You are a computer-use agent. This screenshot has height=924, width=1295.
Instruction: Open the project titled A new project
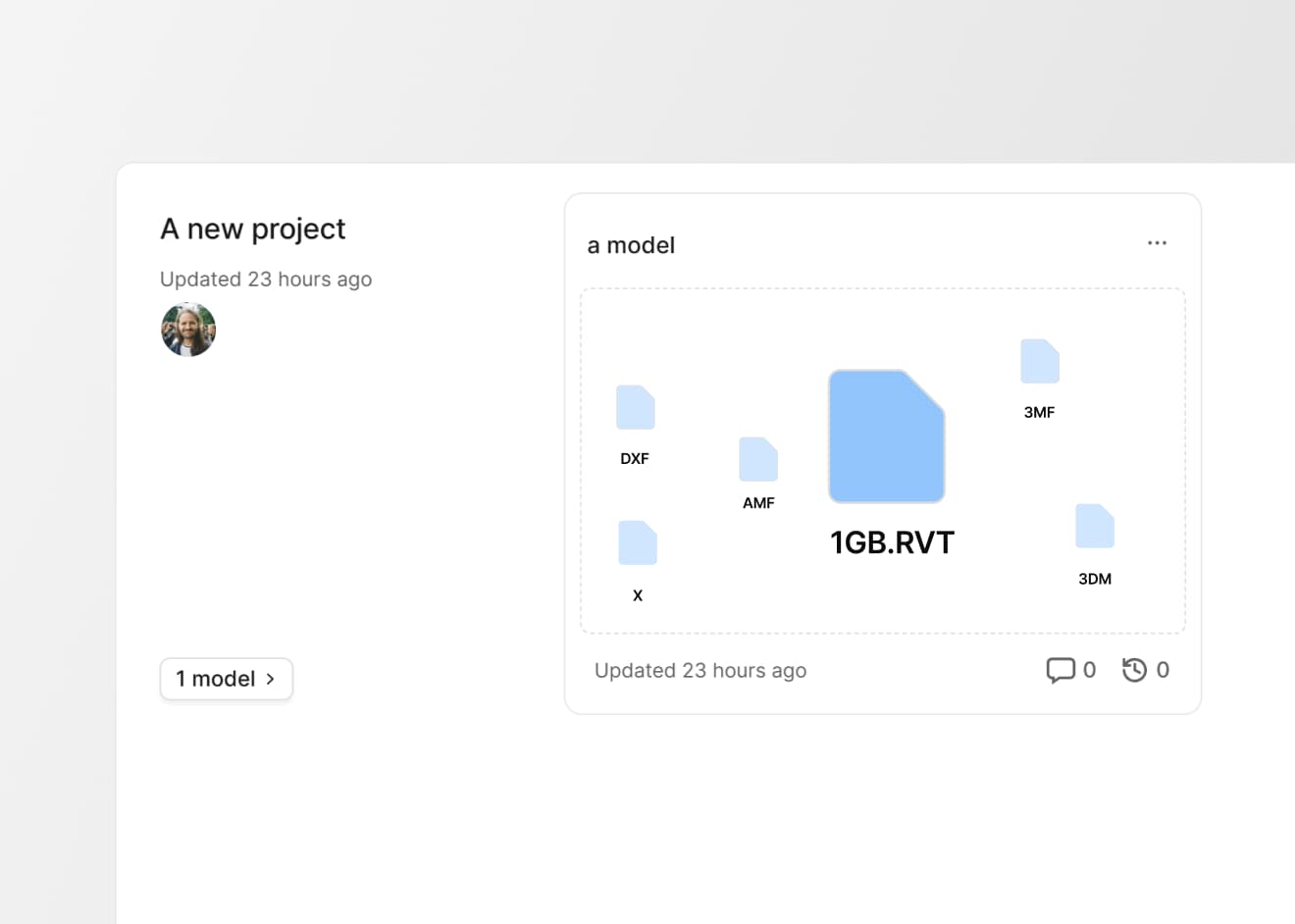252,229
